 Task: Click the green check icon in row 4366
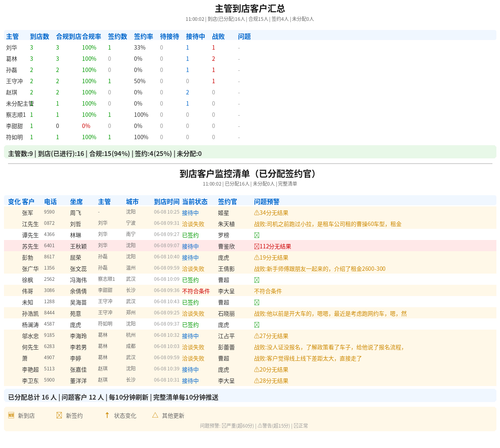(257, 235)
